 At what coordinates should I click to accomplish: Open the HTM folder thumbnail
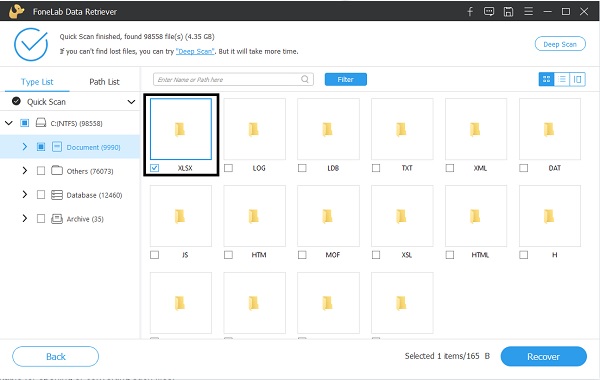pyautogui.click(x=254, y=216)
